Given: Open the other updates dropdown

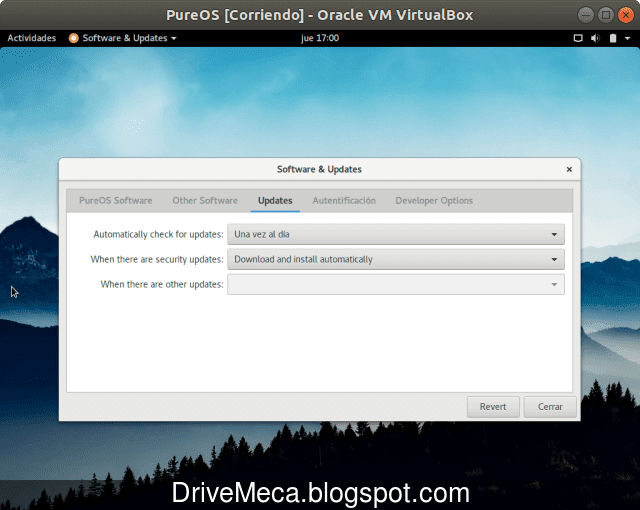Looking at the screenshot, I should pos(396,284).
